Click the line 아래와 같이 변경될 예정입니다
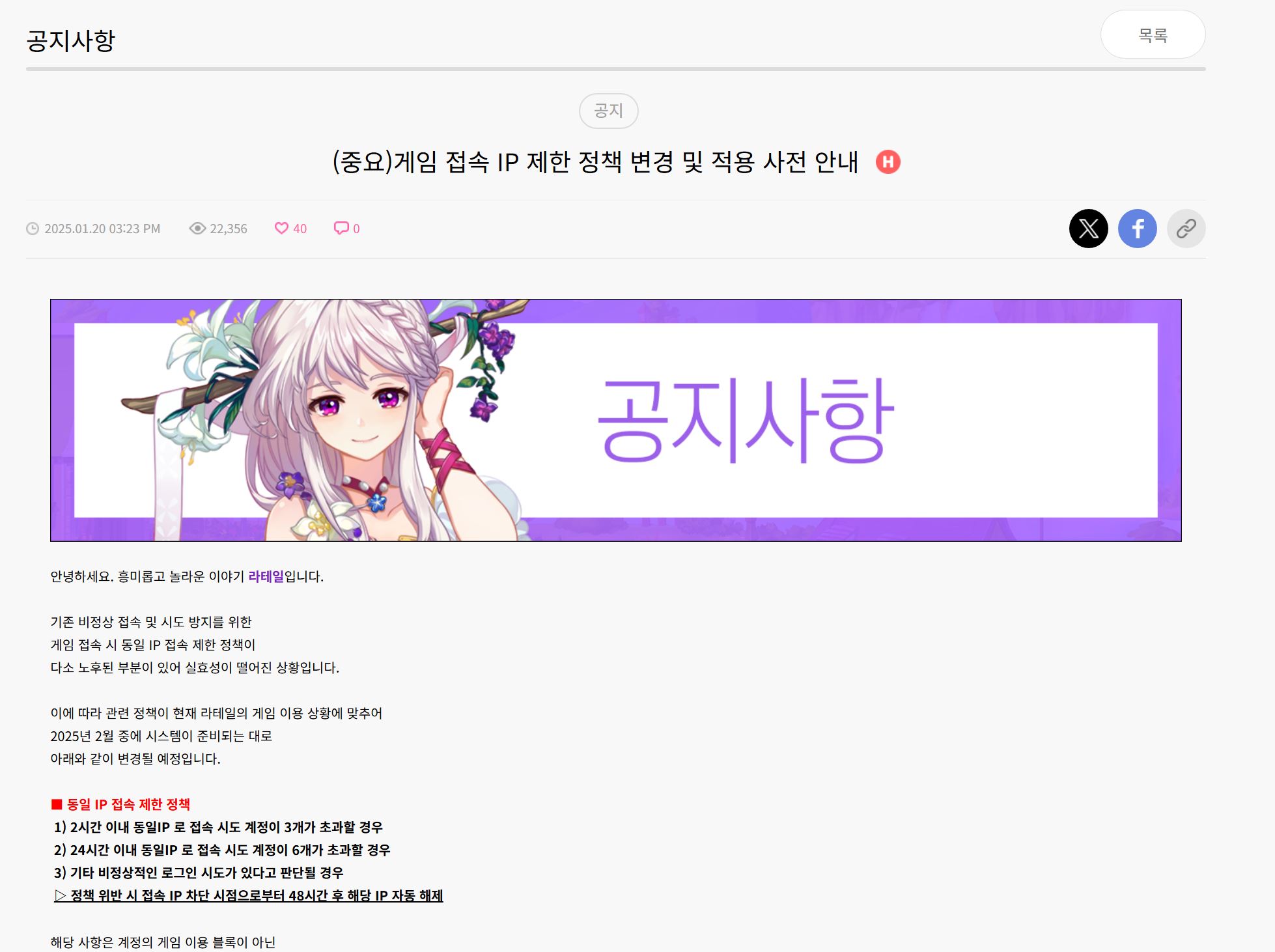Screen dimensions: 1275x952 pyautogui.click(x=135, y=759)
